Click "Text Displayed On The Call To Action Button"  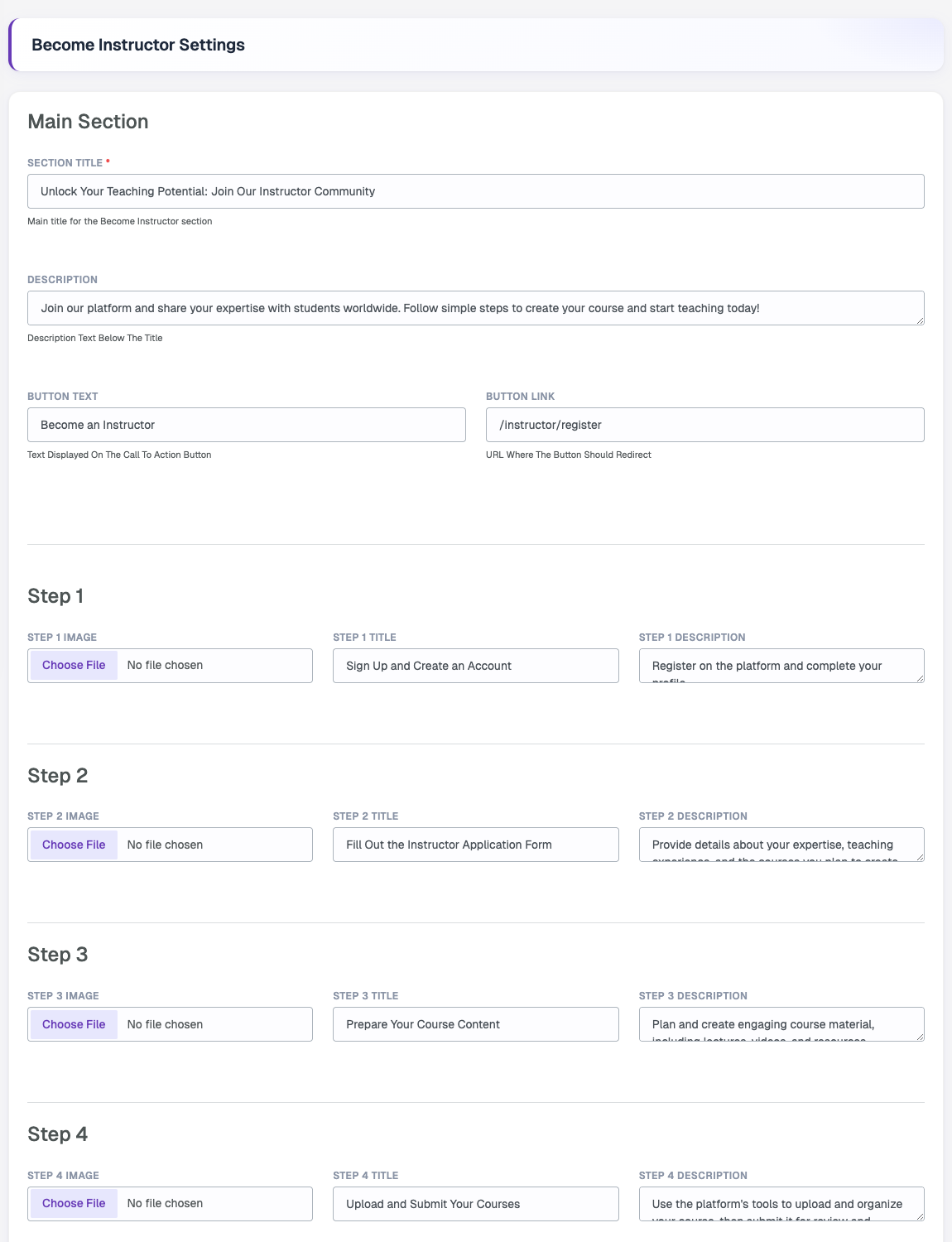[x=119, y=455]
